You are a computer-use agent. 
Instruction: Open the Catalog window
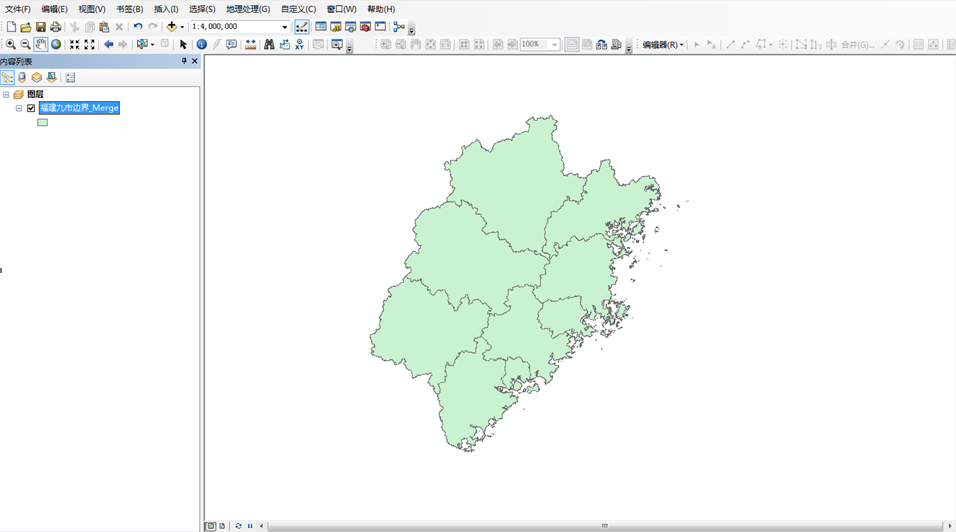(335, 27)
